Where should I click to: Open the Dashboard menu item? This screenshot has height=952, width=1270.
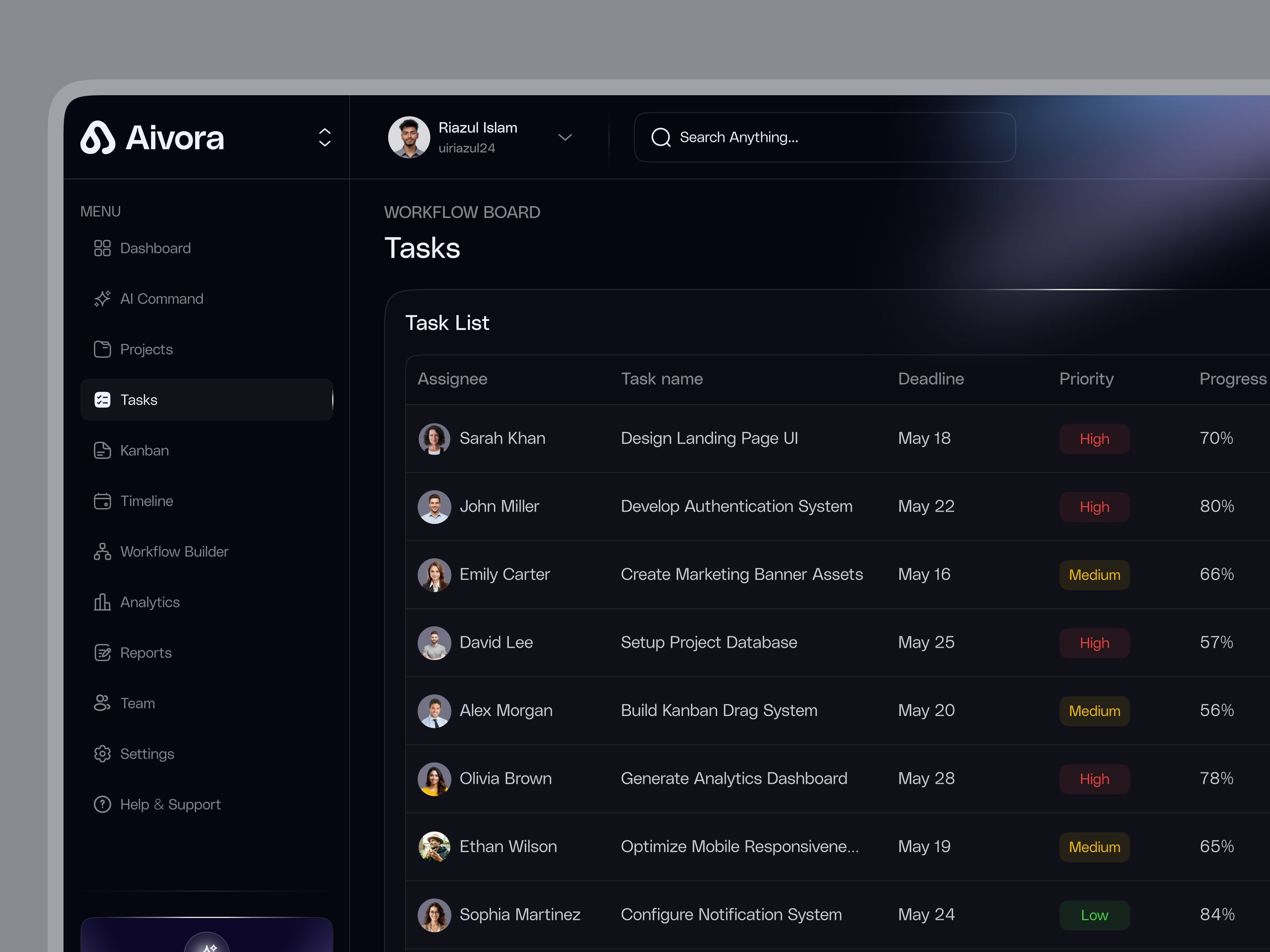click(207, 248)
